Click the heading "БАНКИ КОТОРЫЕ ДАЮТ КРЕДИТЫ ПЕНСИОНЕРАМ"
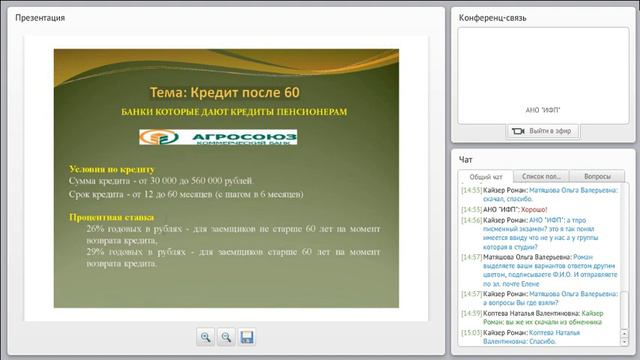 [234, 112]
